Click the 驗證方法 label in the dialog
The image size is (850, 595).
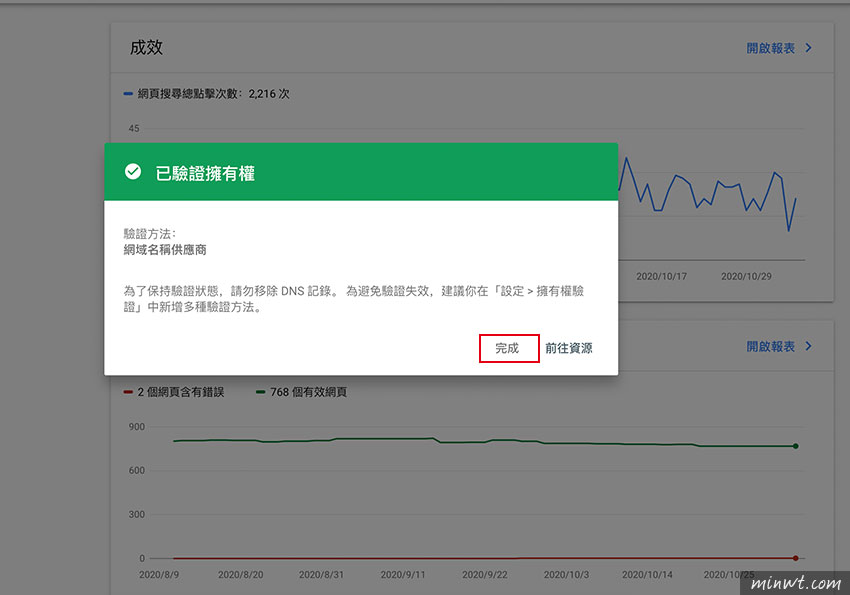click(150, 234)
